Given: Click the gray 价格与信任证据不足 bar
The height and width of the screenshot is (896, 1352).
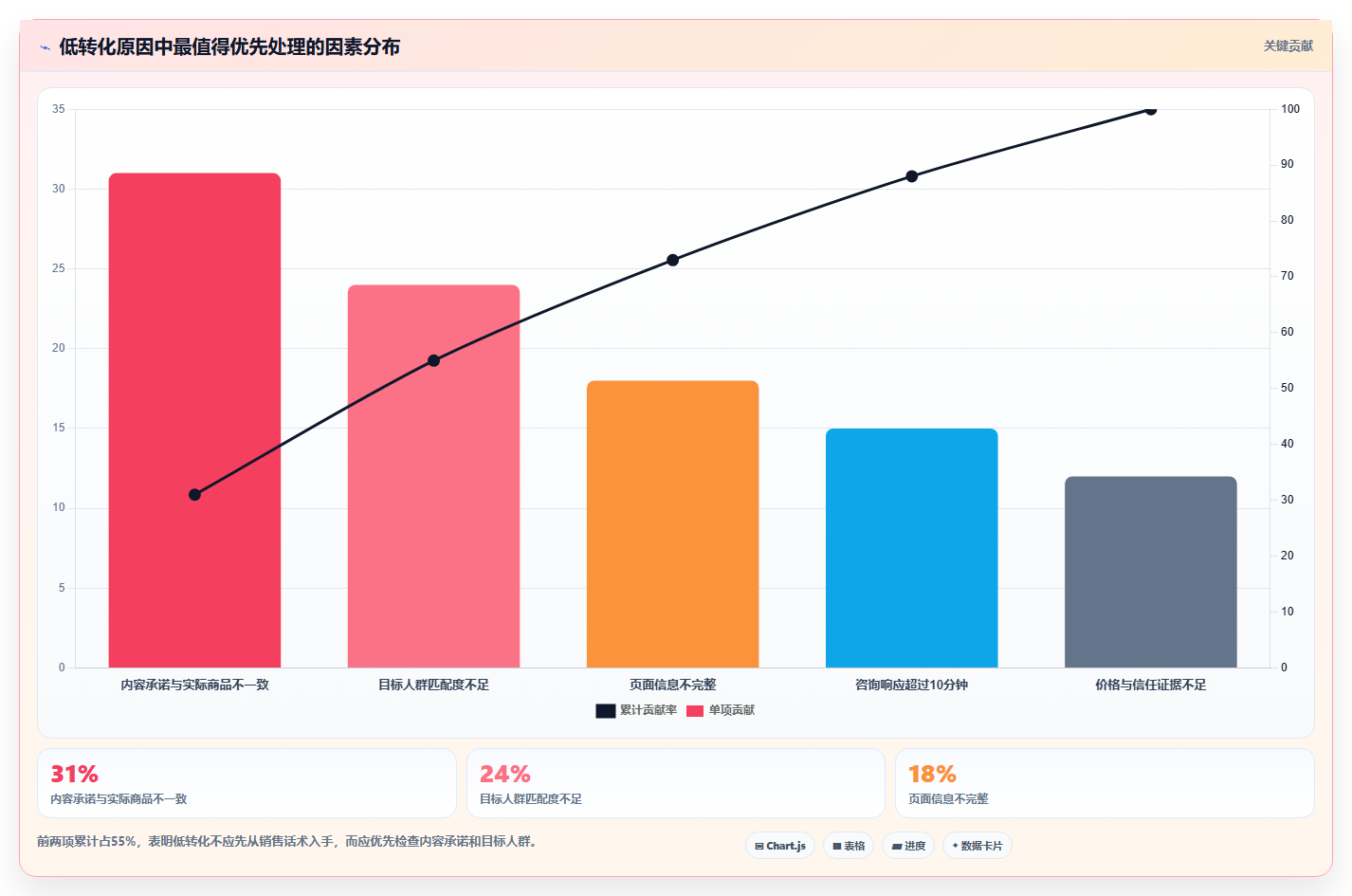Looking at the screenshot, I should [1151, 572].
